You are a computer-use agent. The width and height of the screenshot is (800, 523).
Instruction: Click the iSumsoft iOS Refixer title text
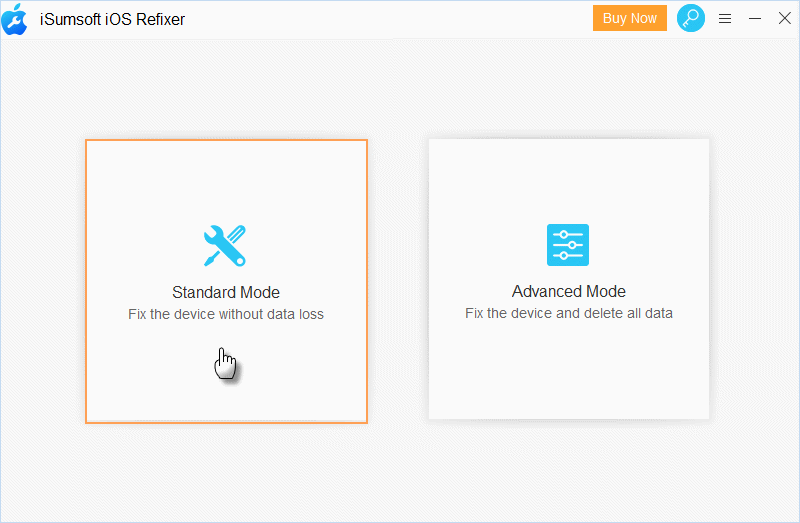click(112, 19)
